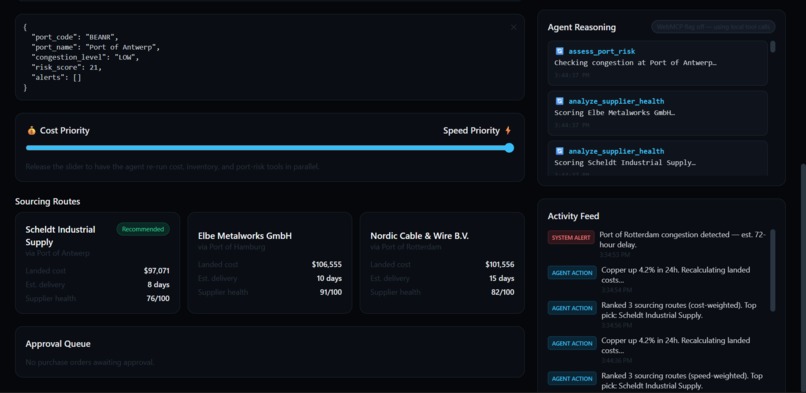The height and width of the screenshot is (393, 806).
Task: Click the Port of Rotterdam congestion alert message
Action: tap(683, 239)
